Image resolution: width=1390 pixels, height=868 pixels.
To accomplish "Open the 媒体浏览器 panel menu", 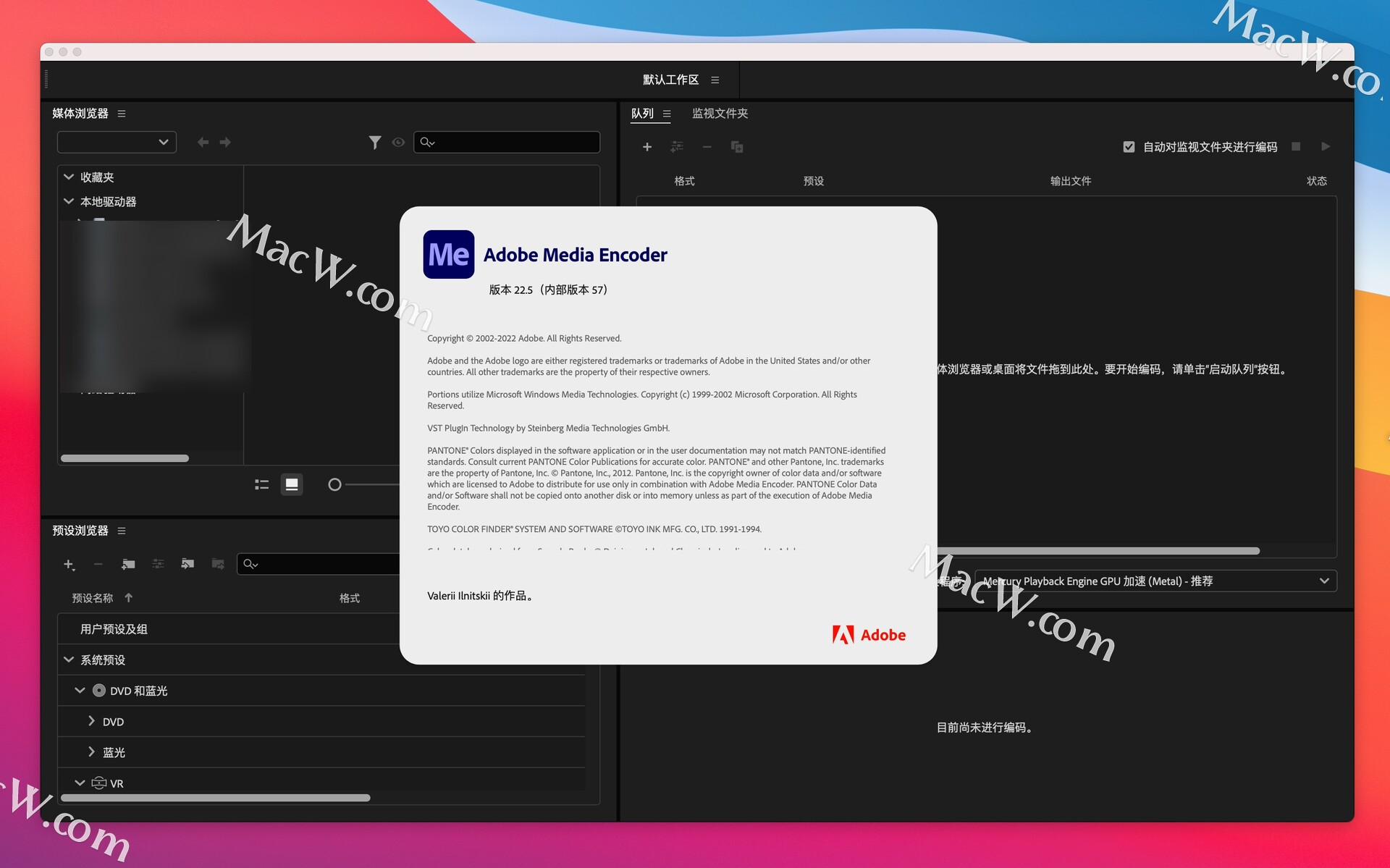I will coord(122,114).
